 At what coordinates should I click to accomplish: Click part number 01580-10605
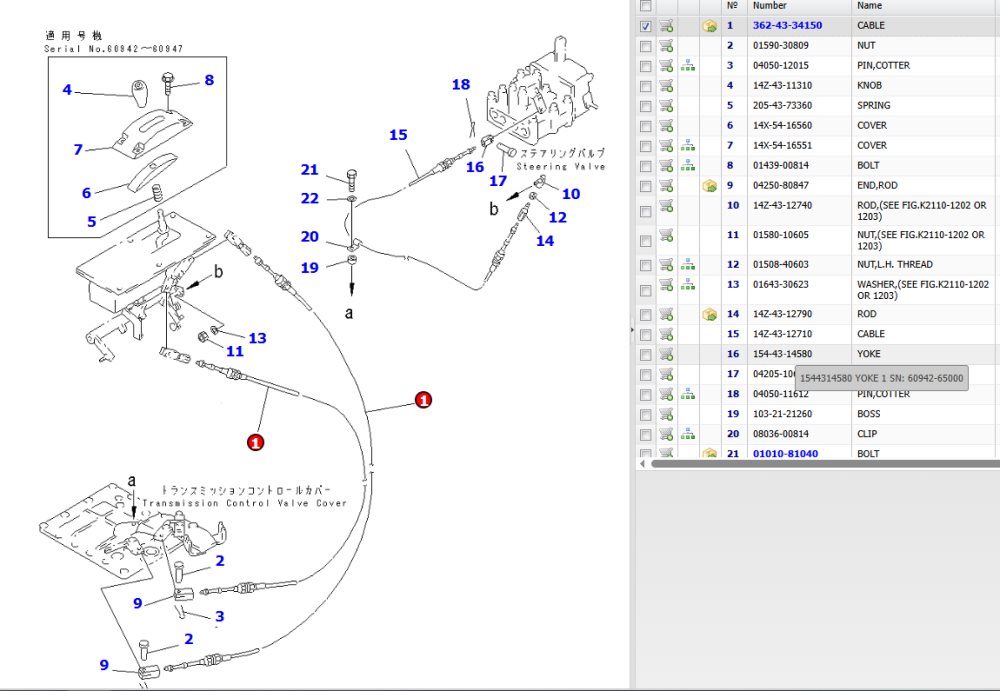coord(782,235)
